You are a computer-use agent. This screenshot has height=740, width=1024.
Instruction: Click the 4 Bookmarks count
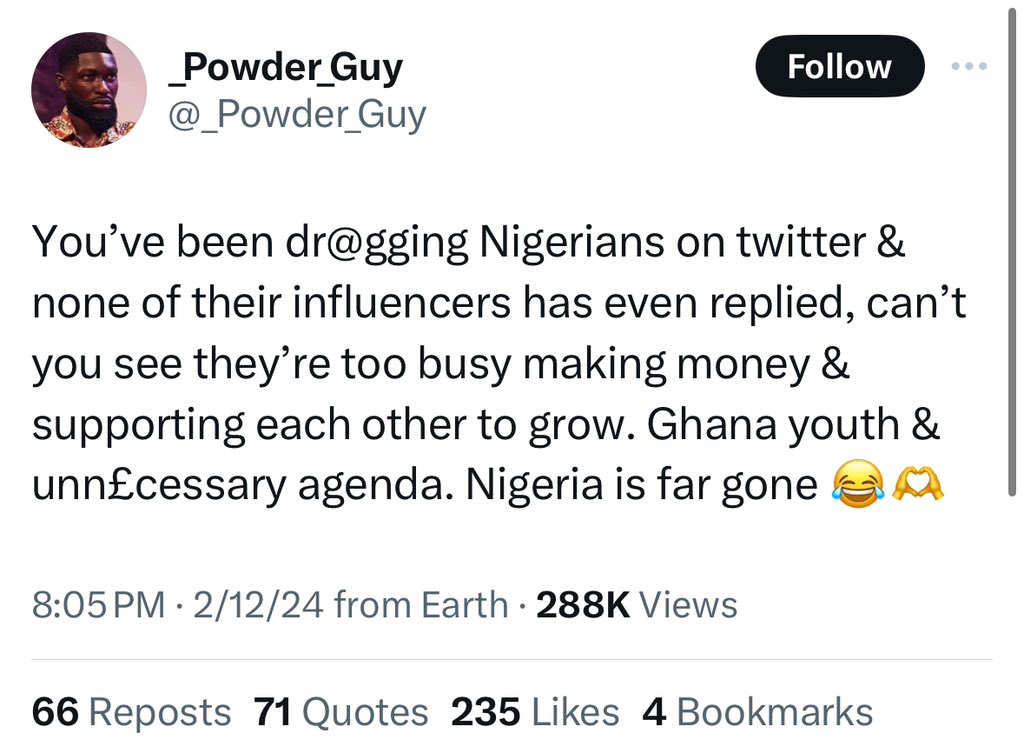point(758,711)
